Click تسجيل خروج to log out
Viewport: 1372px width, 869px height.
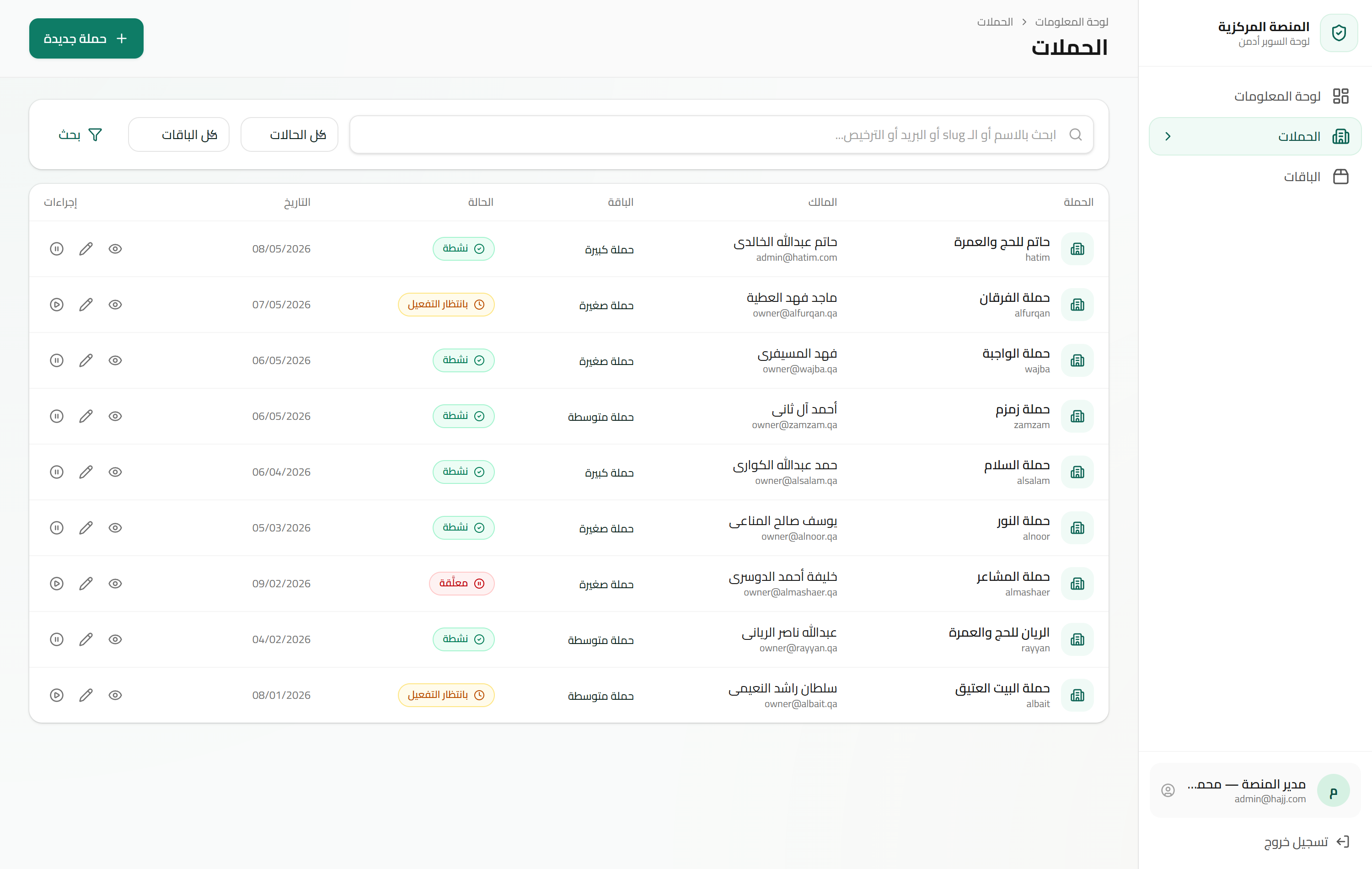click(x=1307, y=842)
